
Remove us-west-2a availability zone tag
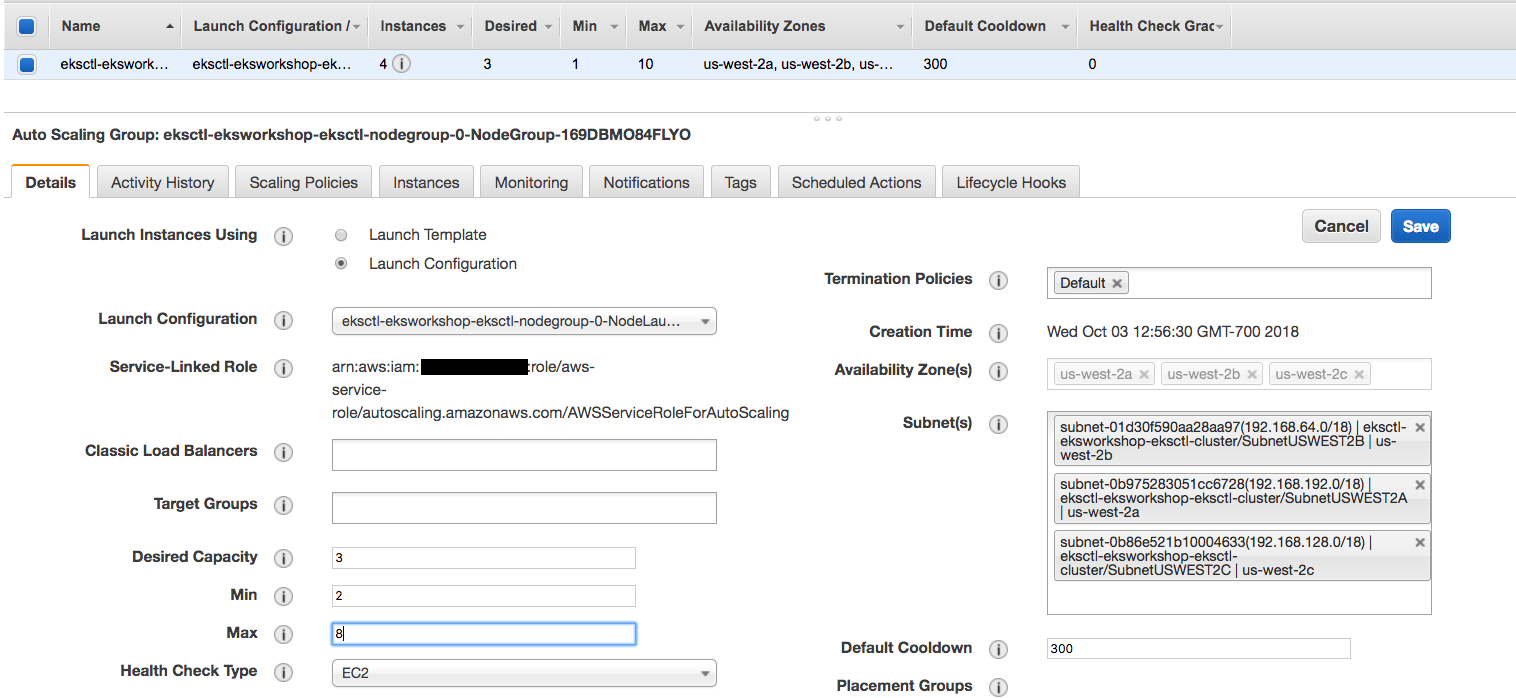1144,374
